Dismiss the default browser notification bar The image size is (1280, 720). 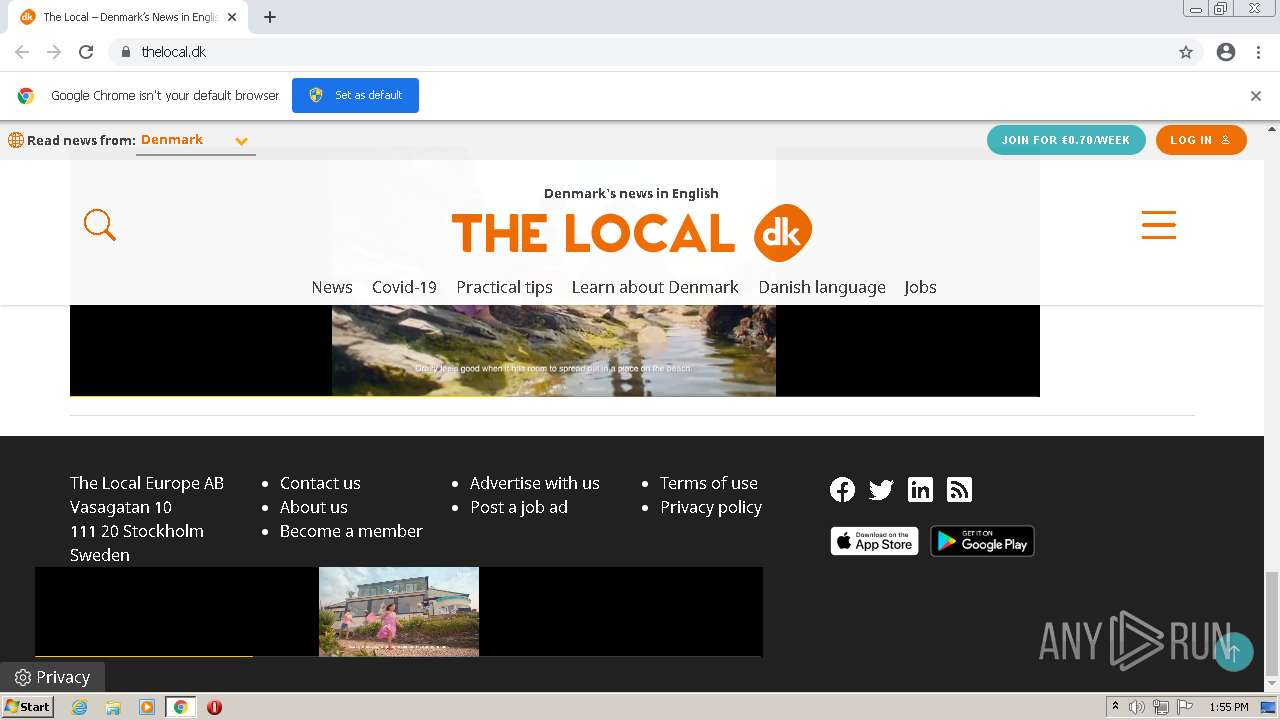(x=1256, y=96)
